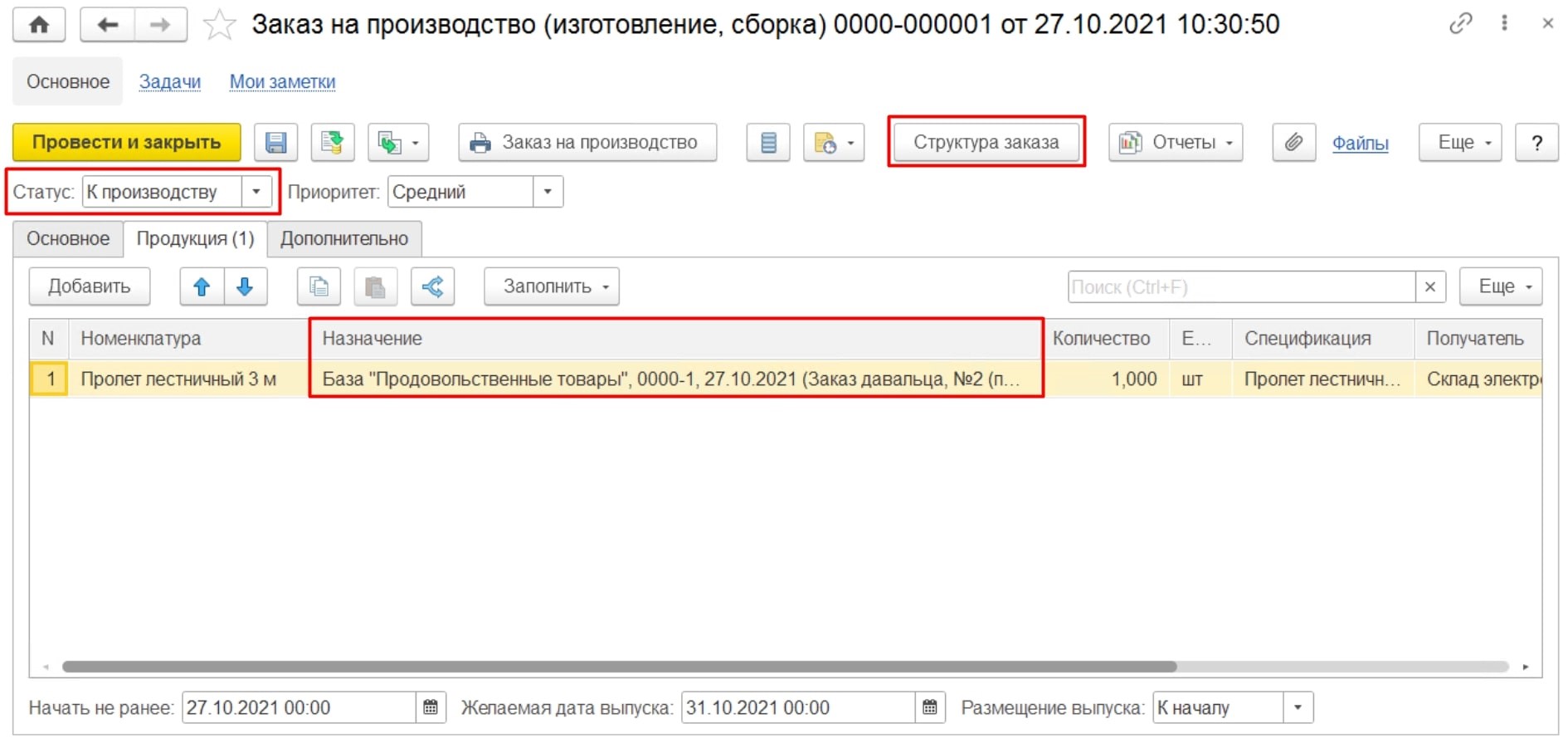
Task: Open the Заполнить dropdown
Action: point(552,286)
